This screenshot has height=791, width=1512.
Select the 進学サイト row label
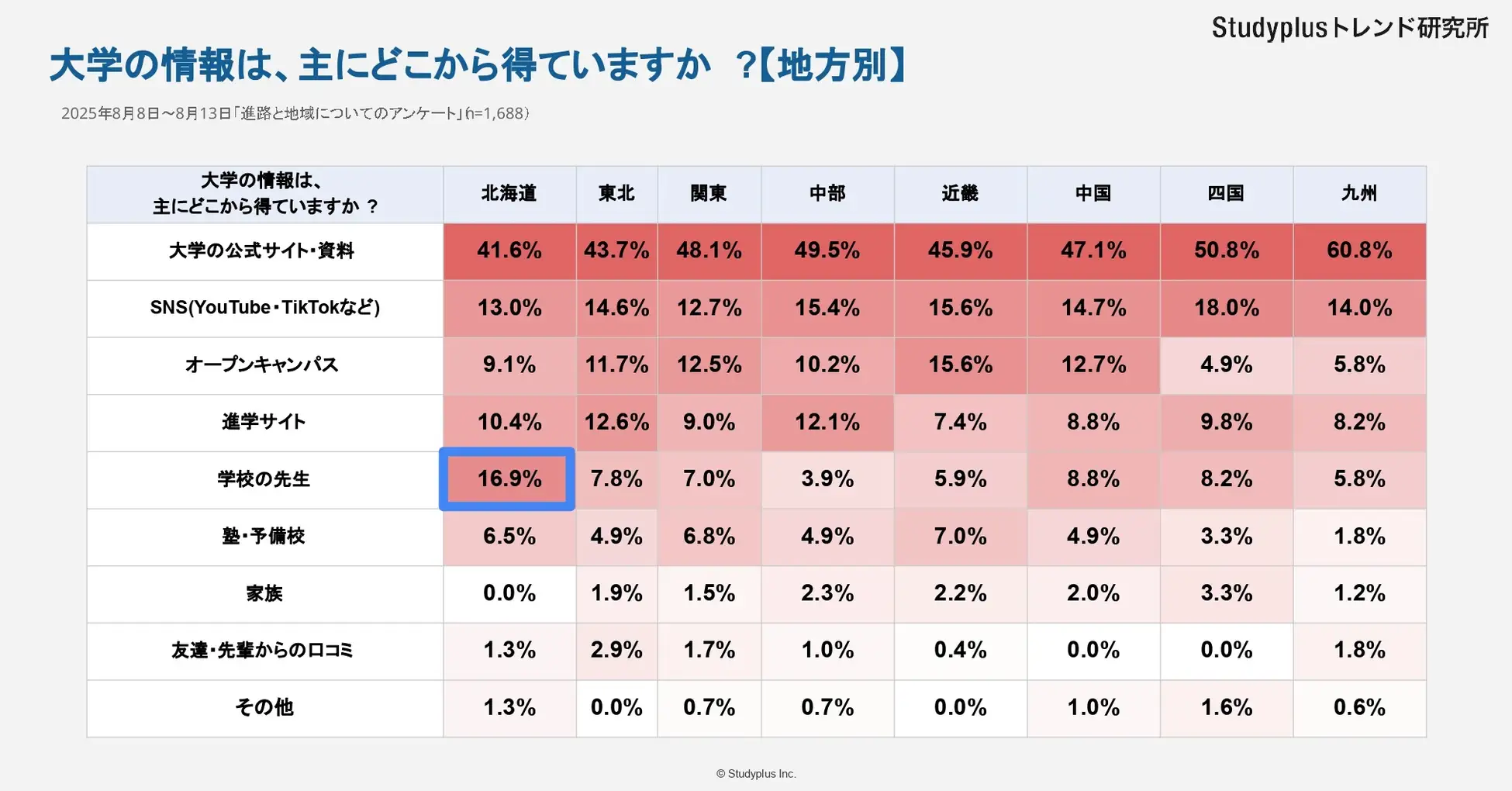[x=264, y=422]
